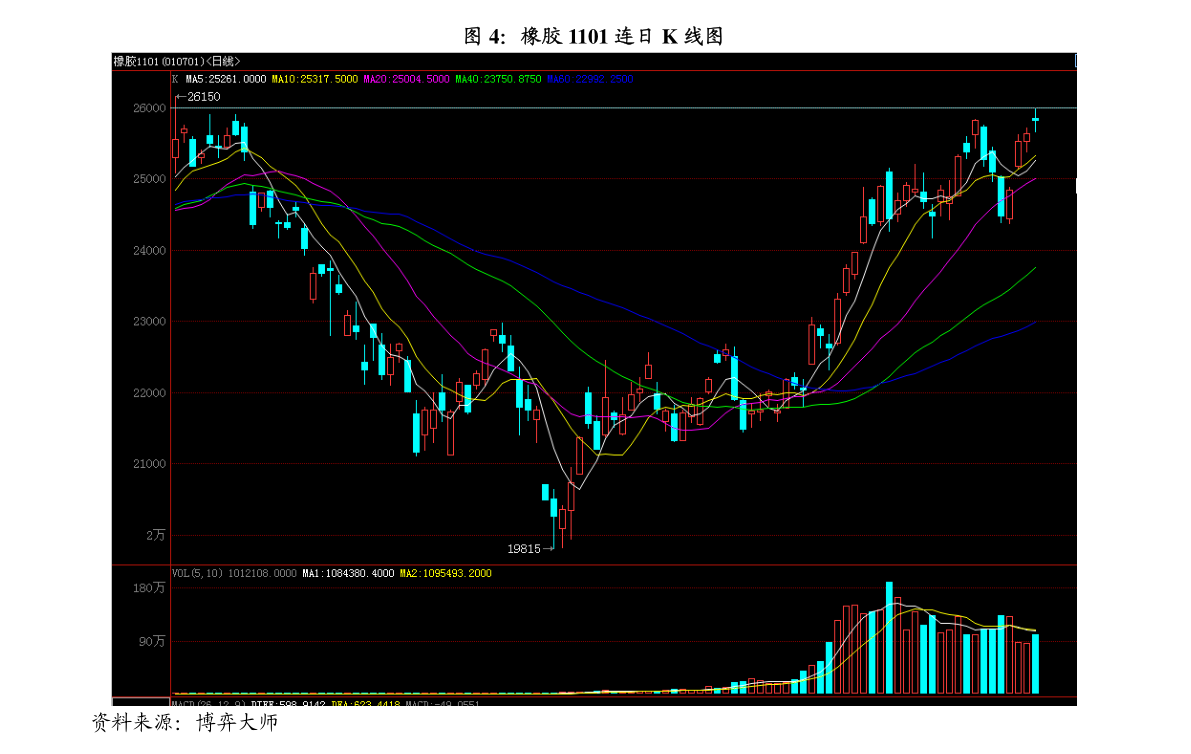Select the latest cyan candlestick at far right
Screen dimensions: 1191x754
[x=1035, y=120]
